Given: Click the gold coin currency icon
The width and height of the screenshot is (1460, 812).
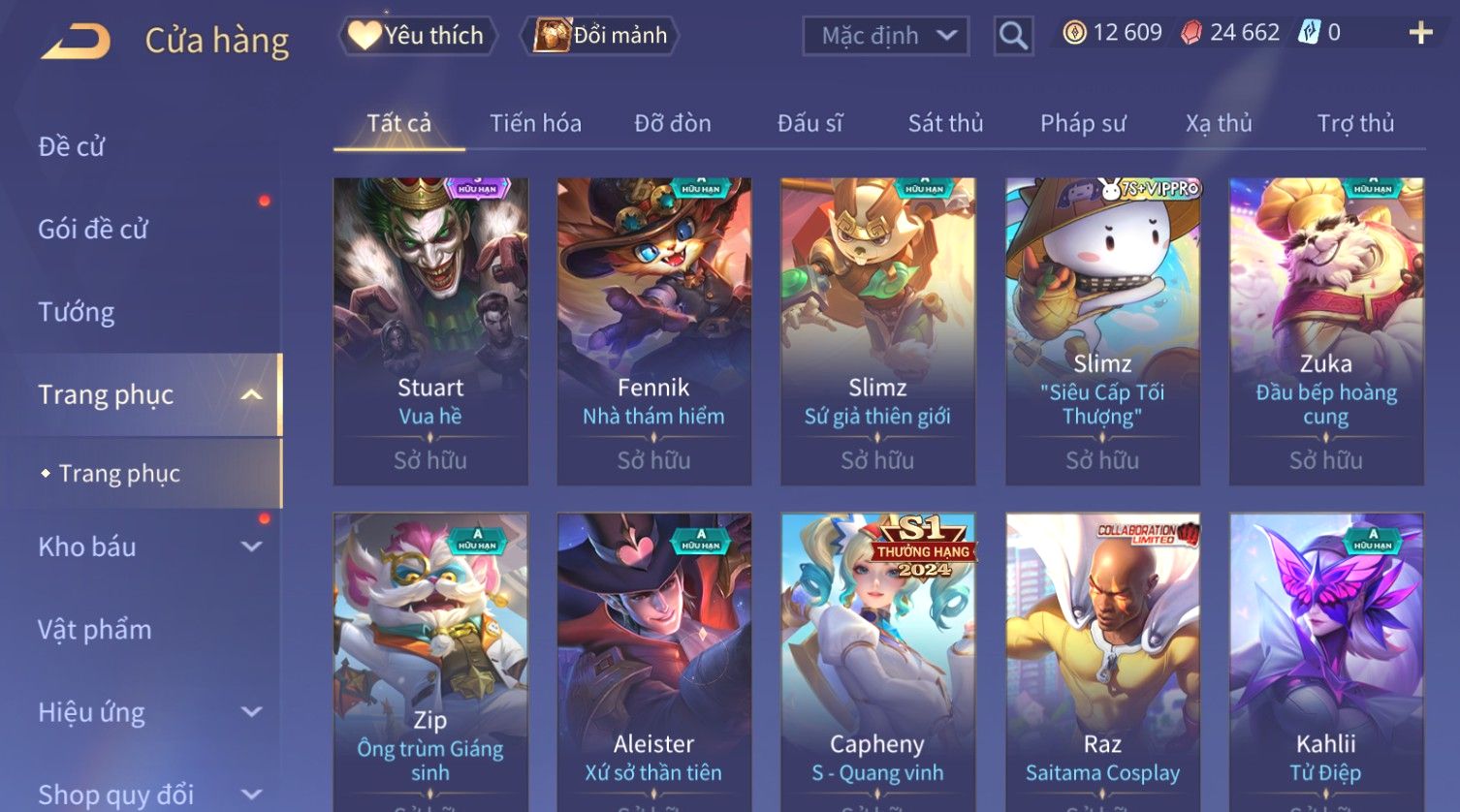Looking at the screenshot, I should pyautogui.click(x=1074, y=33).
